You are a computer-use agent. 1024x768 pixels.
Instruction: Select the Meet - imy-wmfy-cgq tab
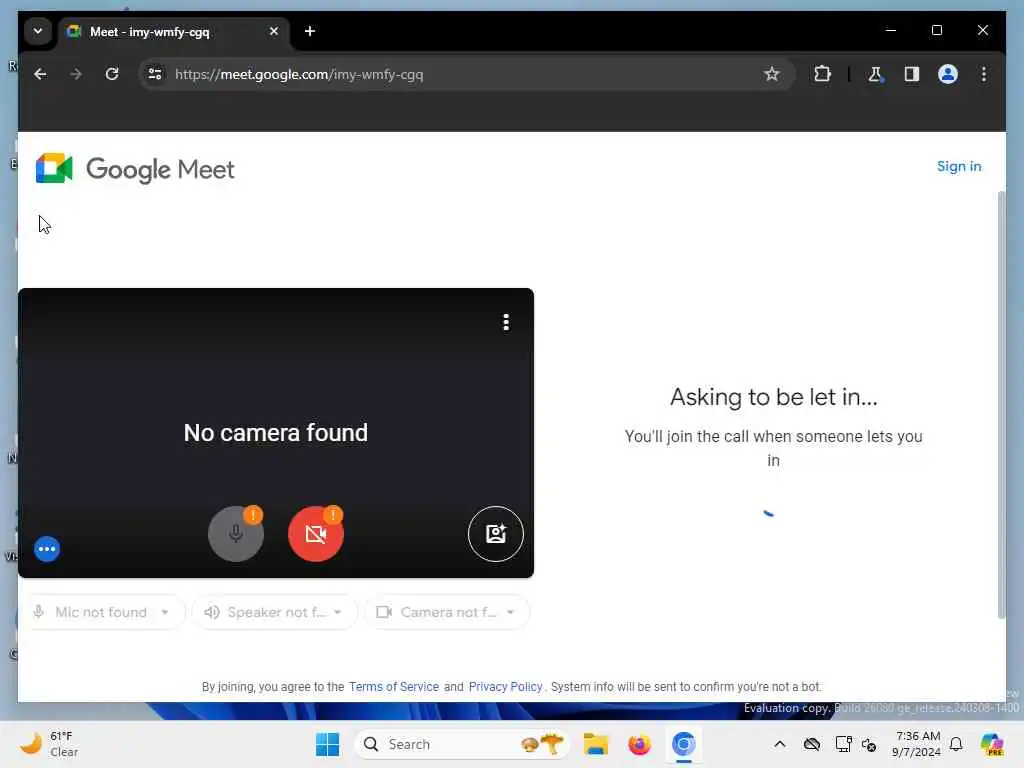pos(174,32)
